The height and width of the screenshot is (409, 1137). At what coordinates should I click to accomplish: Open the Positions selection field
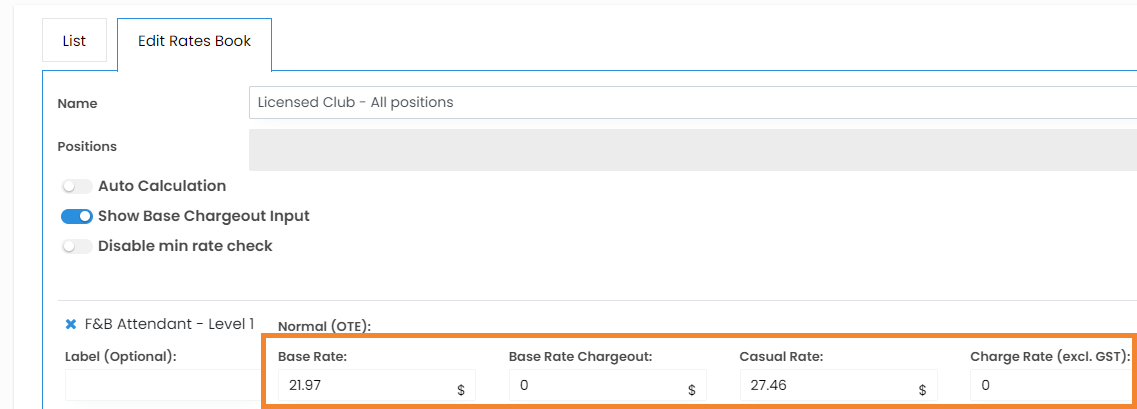pos(692,150)
